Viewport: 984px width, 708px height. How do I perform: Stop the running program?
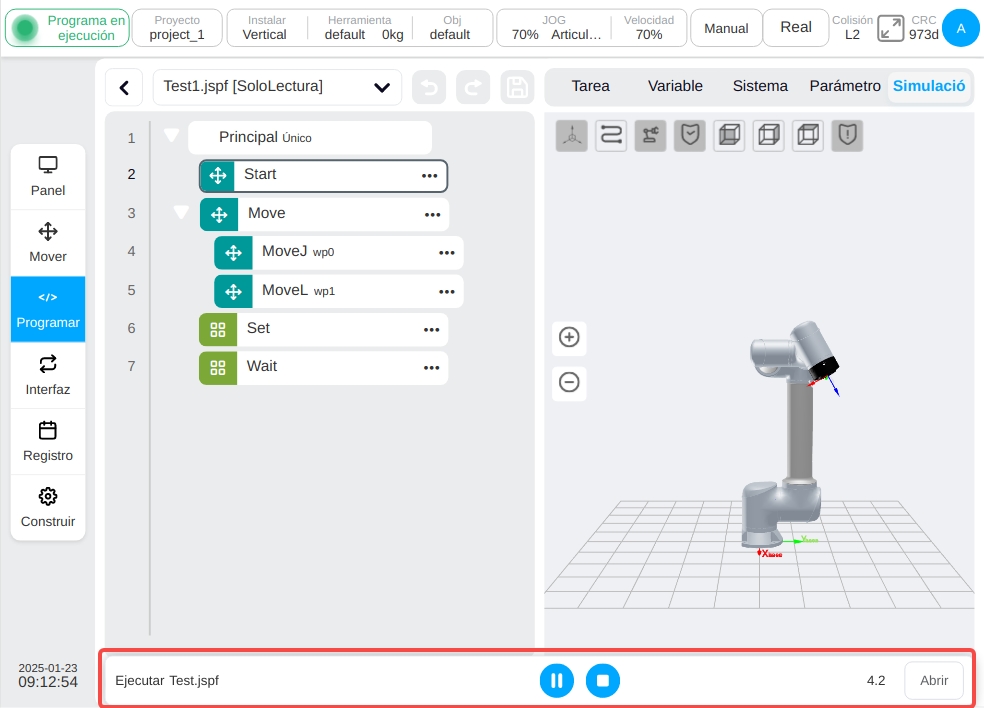tap(603, 680)
